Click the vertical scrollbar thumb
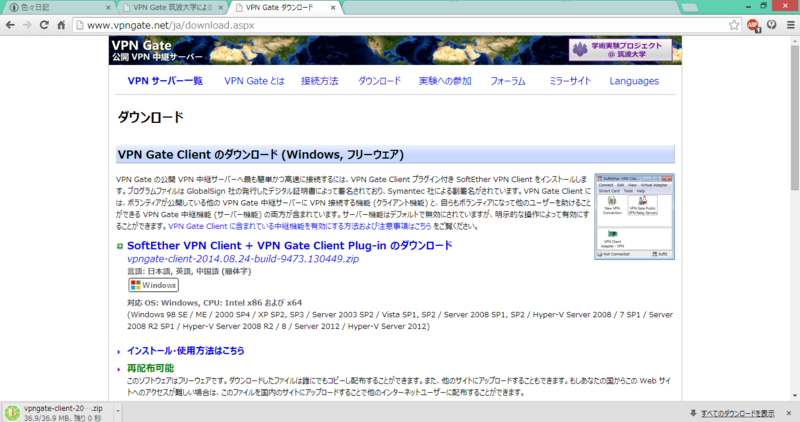Viewport: 800px width, 422px height. 795,118
